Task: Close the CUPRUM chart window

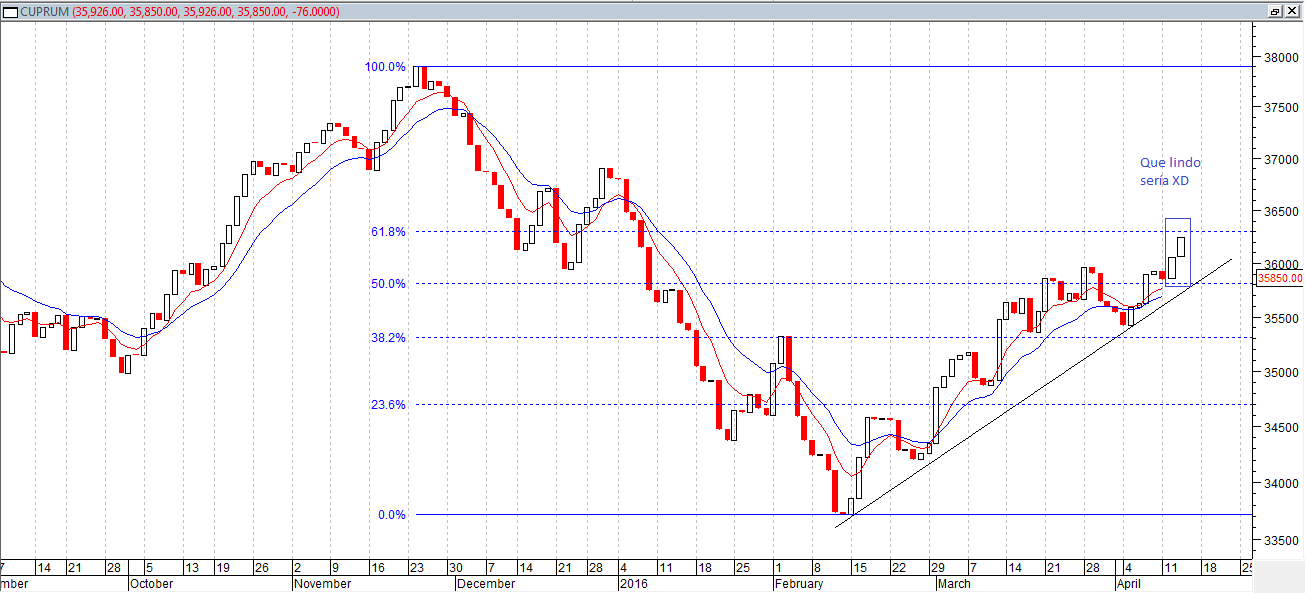Action: click(x=1292, y=11)
